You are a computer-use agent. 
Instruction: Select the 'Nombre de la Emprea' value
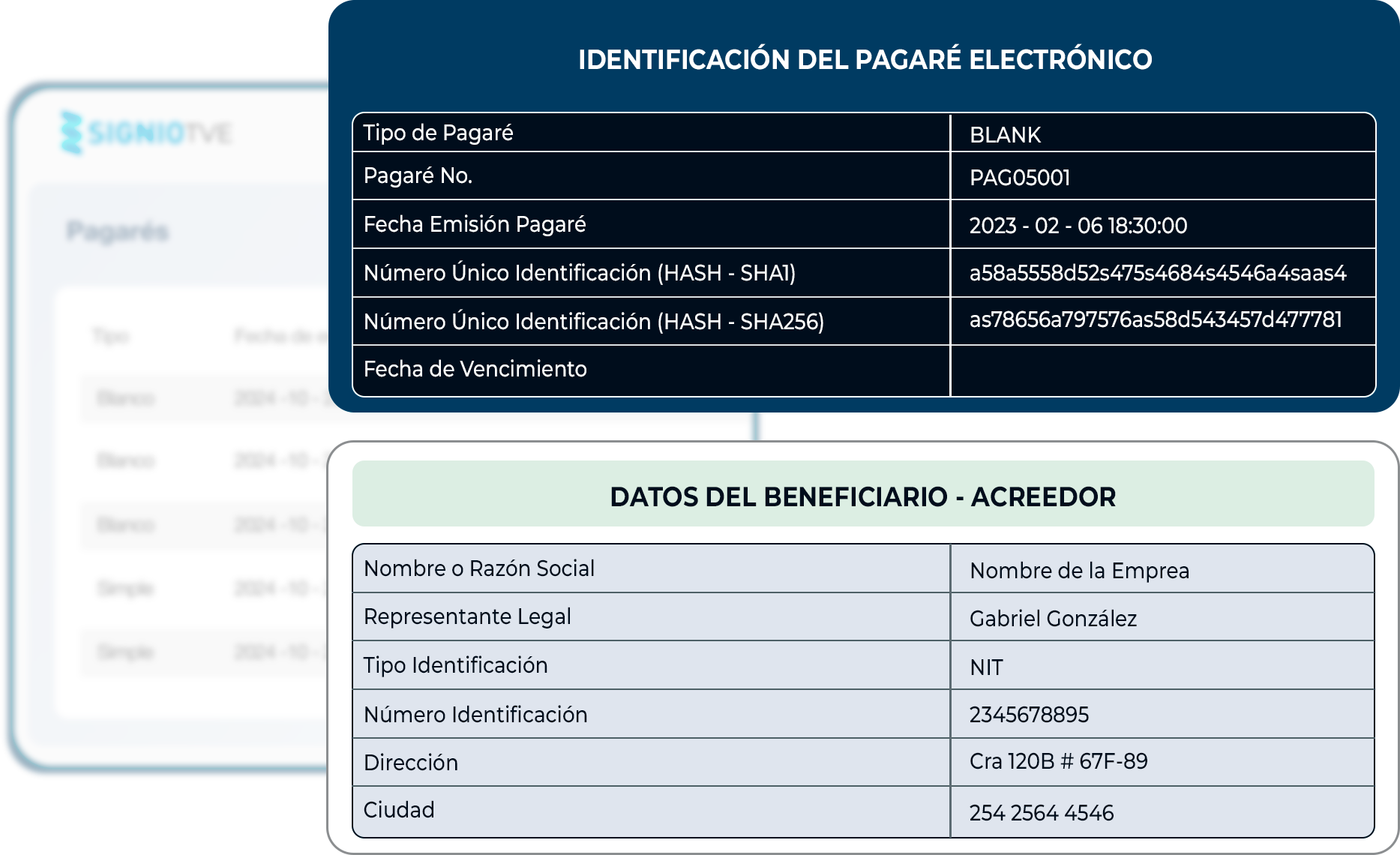coord(1079,571)
